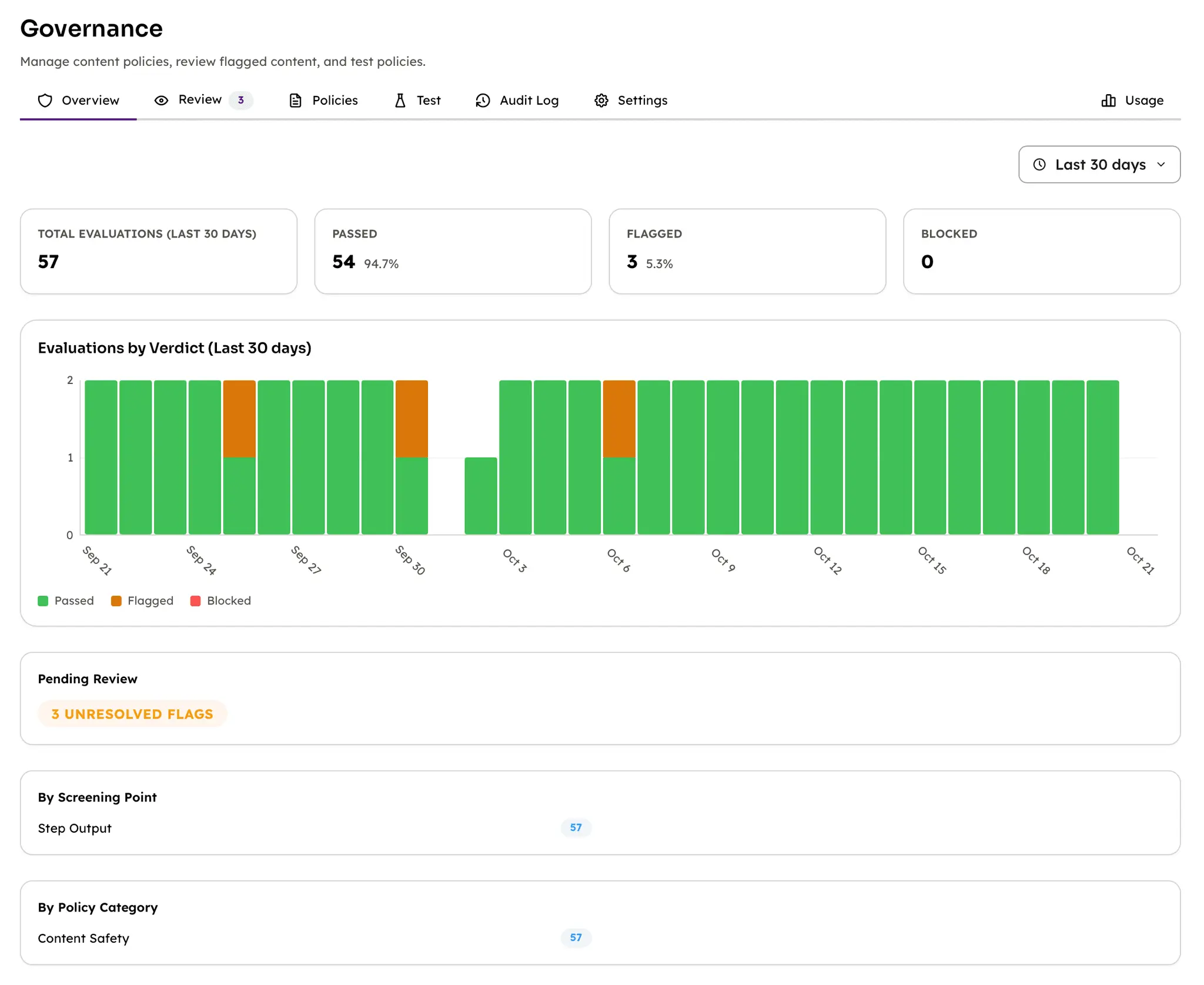The width and height of the screenshot is (1204, 985).
Task: Click the 94.7% passed percentage
Action: 382,264
